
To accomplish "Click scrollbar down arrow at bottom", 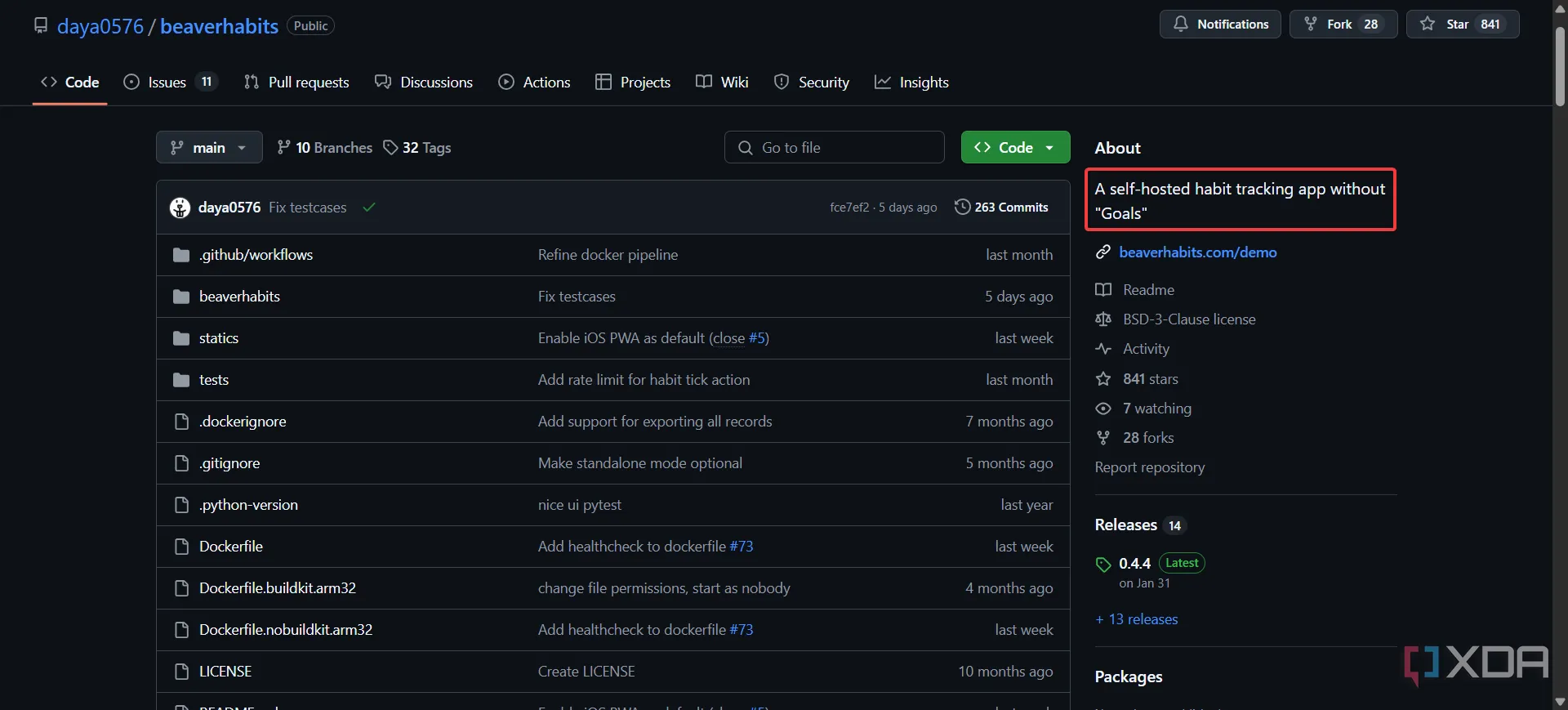I will click(x=1561, y=702).
